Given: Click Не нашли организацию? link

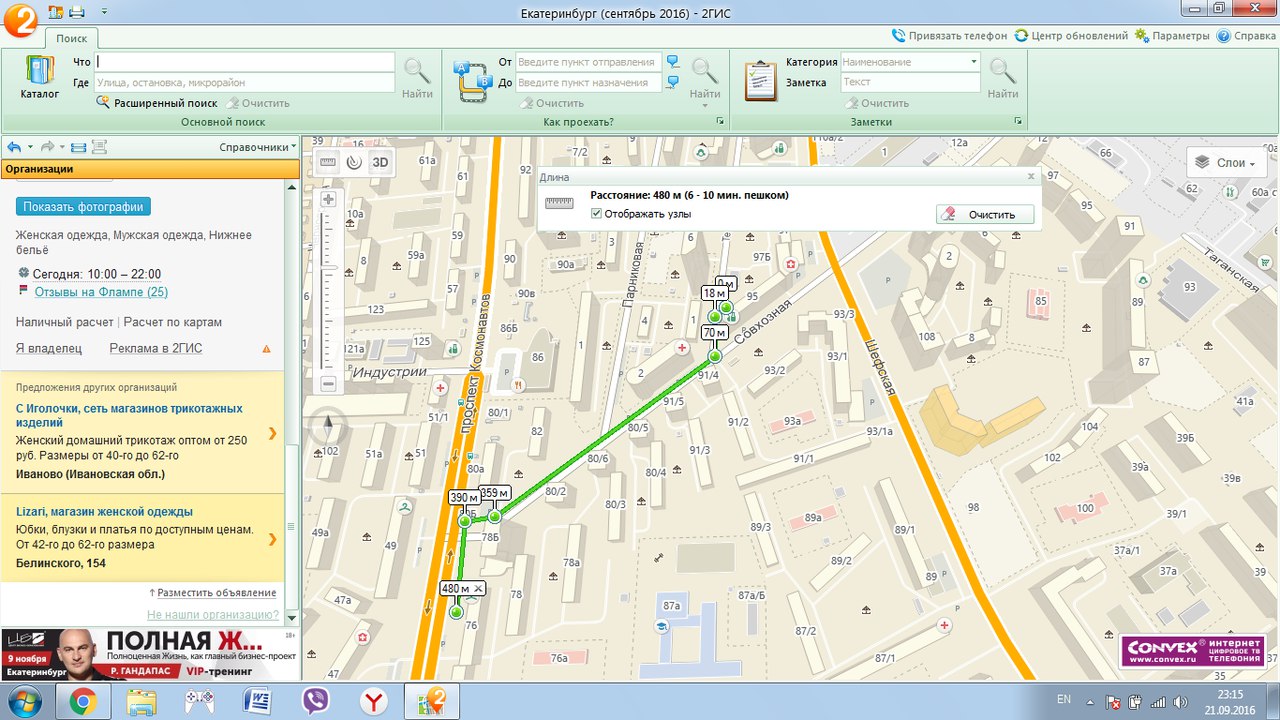Looking at the screenshot, I should 213,615.
